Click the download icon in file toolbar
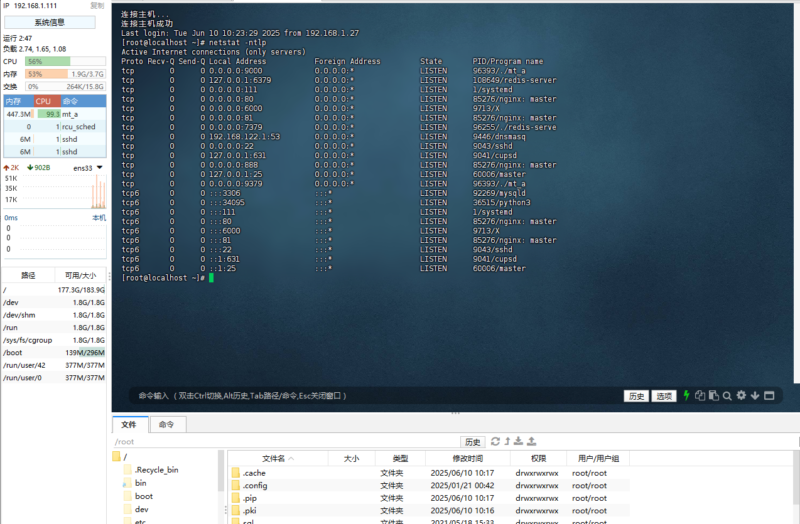The image size is (800, 524). [519, 441]
